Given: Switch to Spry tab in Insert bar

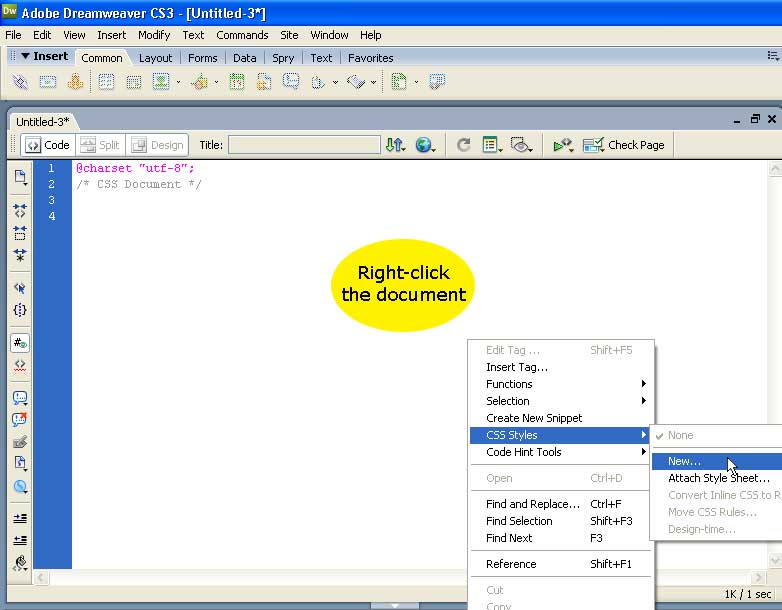Looking at the screenshot, I should click(283, 58).
